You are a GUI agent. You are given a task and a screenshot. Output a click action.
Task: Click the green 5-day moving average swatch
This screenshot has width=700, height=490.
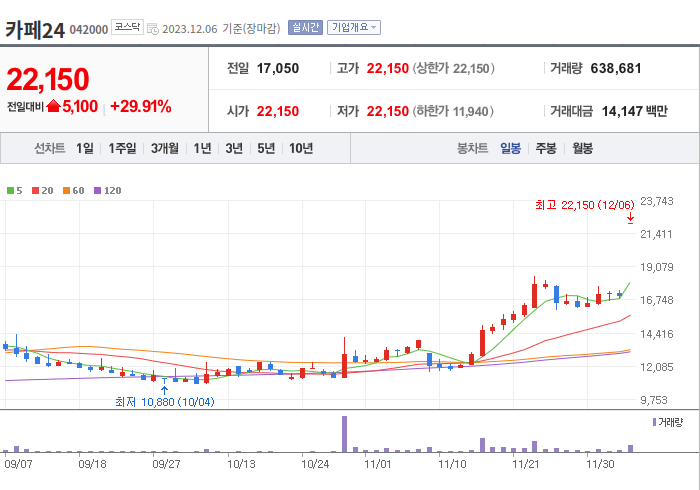click(x=10, y=191)
